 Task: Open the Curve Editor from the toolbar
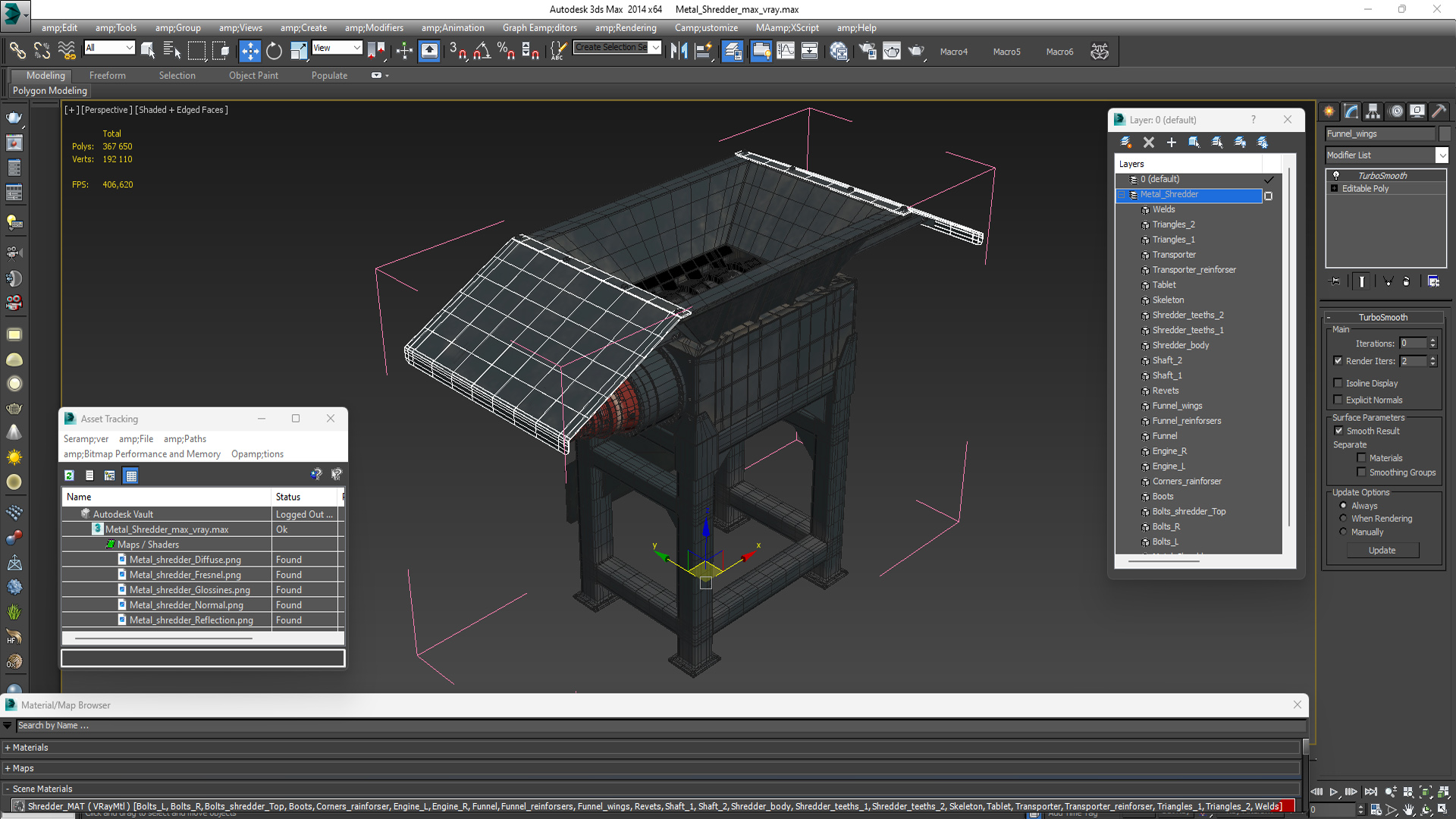click(786, 51)
